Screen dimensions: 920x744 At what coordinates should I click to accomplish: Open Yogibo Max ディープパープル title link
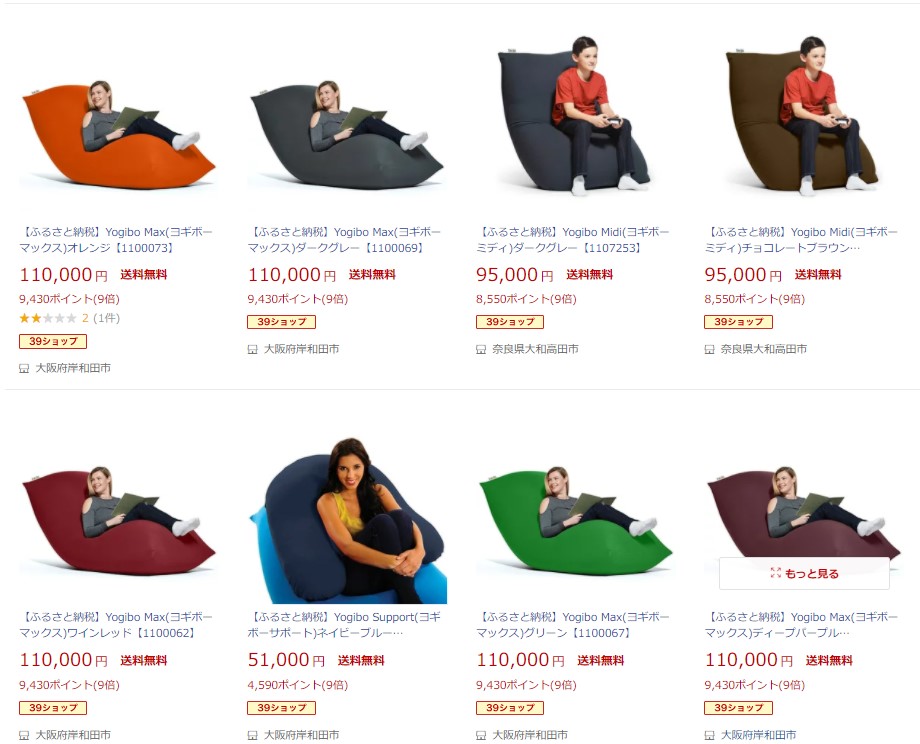pyautogui.click(x=801, y=625)
